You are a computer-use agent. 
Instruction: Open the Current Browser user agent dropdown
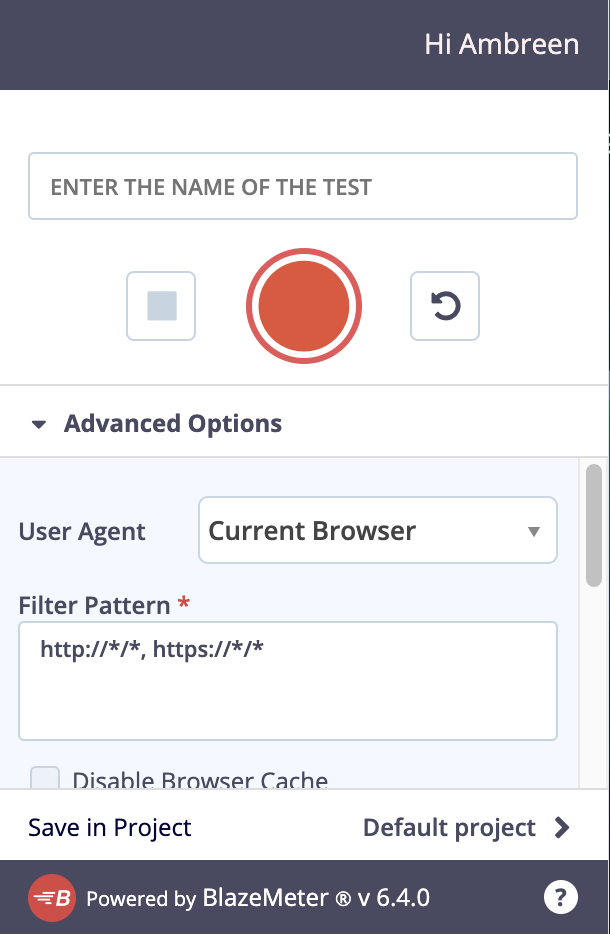click(x=377, y=531)
